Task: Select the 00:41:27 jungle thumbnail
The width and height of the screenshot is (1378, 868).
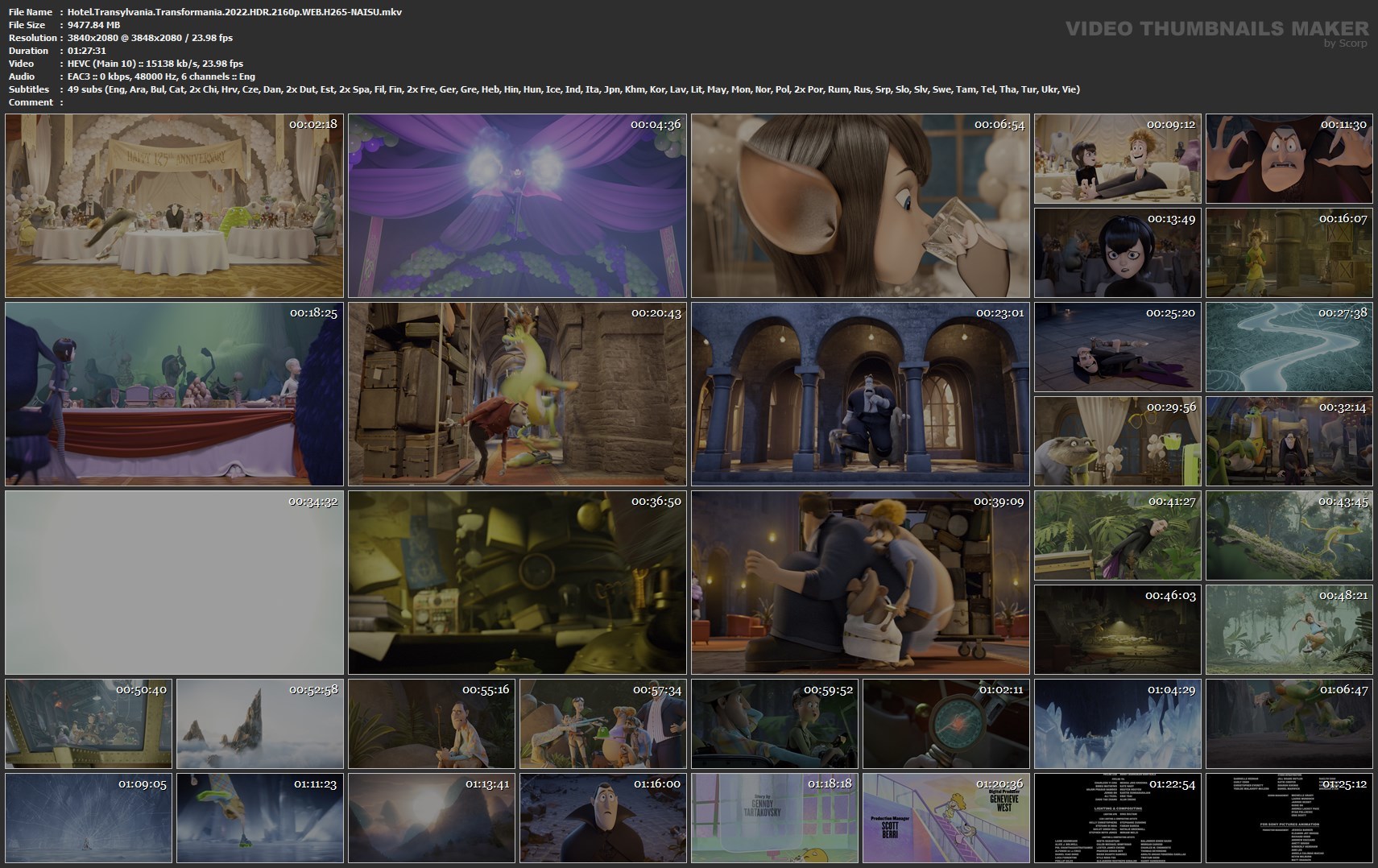Action: click(x=1117, y=535)
